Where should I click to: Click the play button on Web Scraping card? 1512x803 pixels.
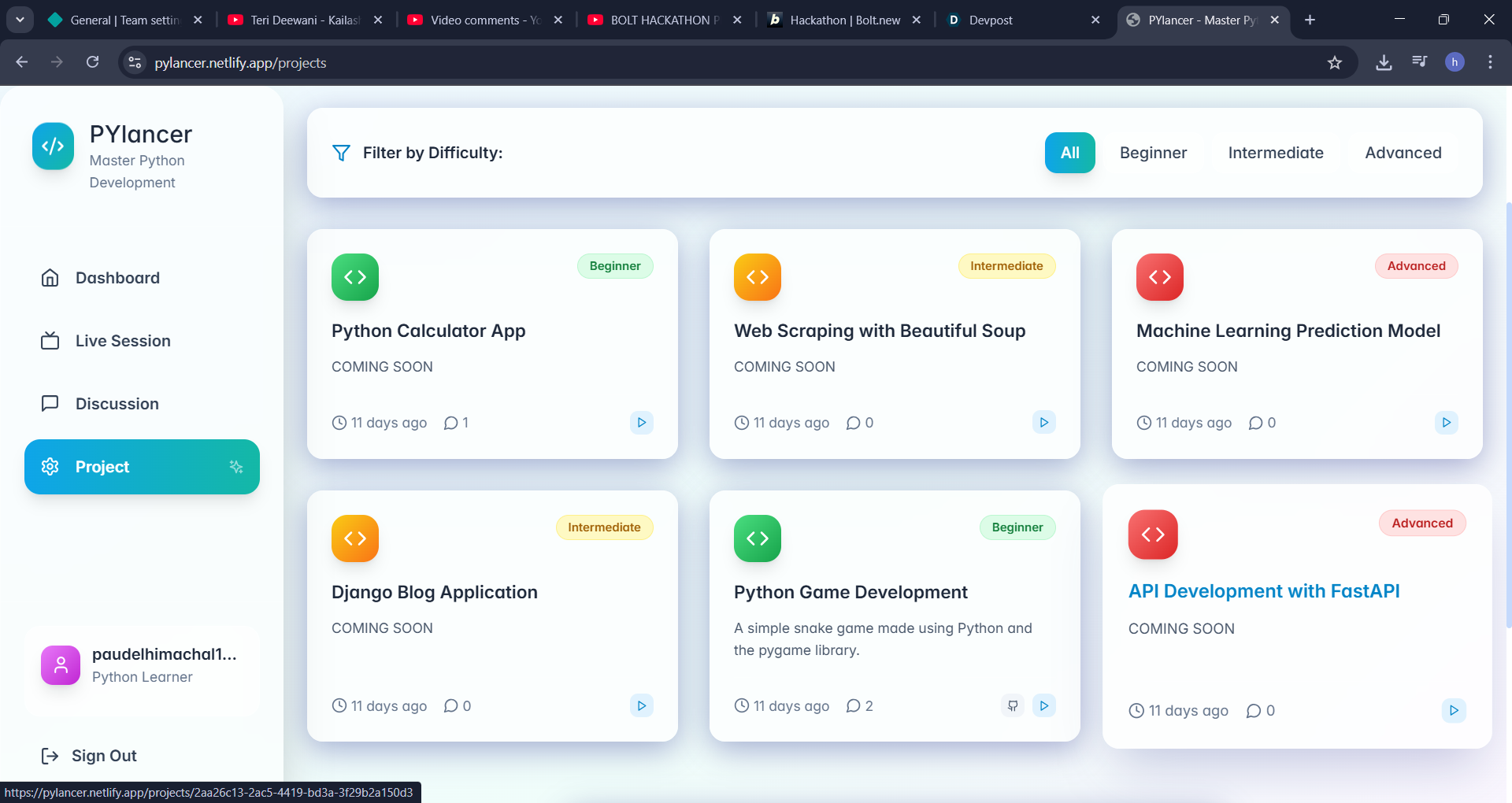1044,423
